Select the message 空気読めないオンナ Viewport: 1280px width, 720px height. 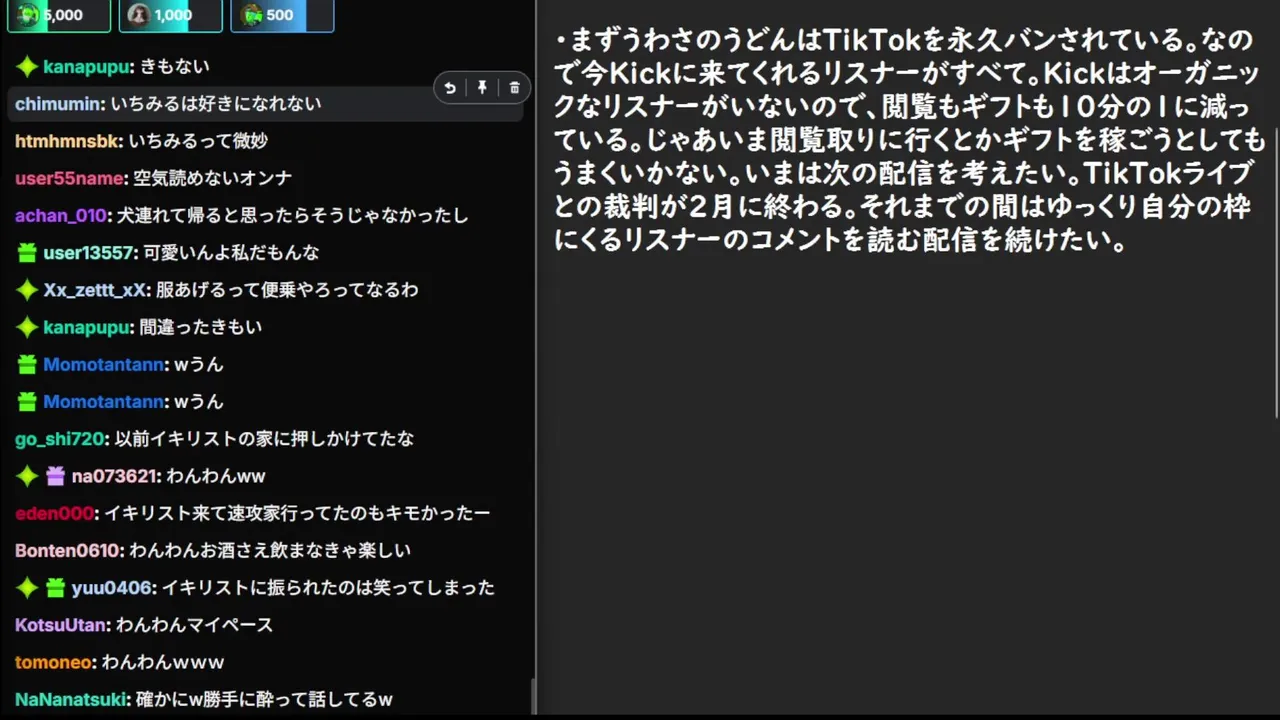tap(213, 178)
